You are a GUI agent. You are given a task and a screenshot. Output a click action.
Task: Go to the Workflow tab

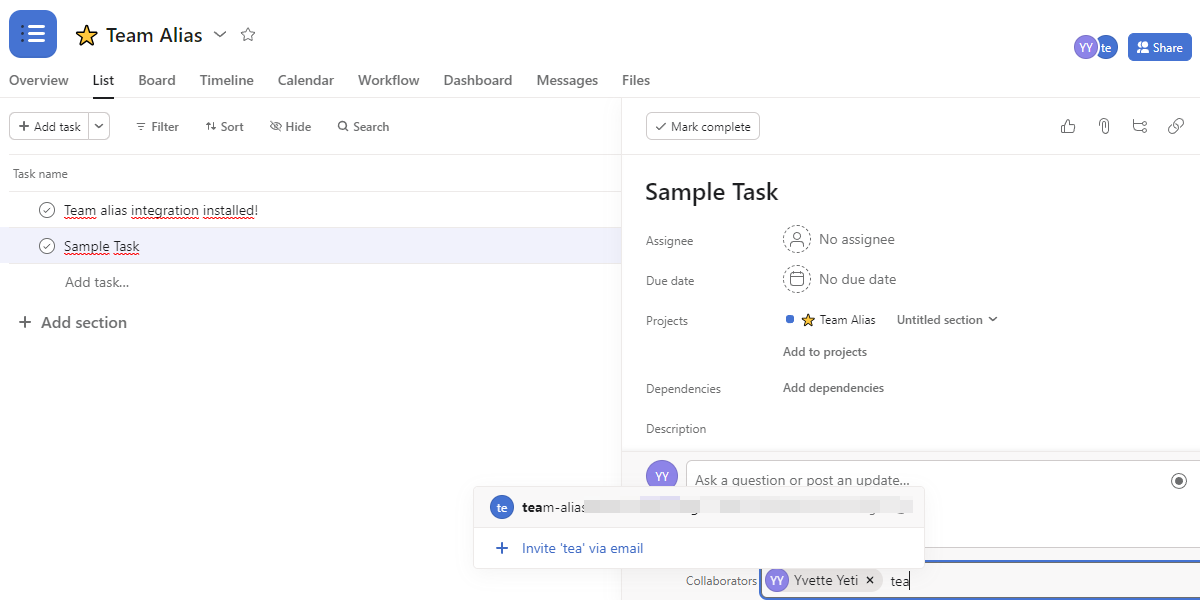pyautogui.click(x=389, y=80)
